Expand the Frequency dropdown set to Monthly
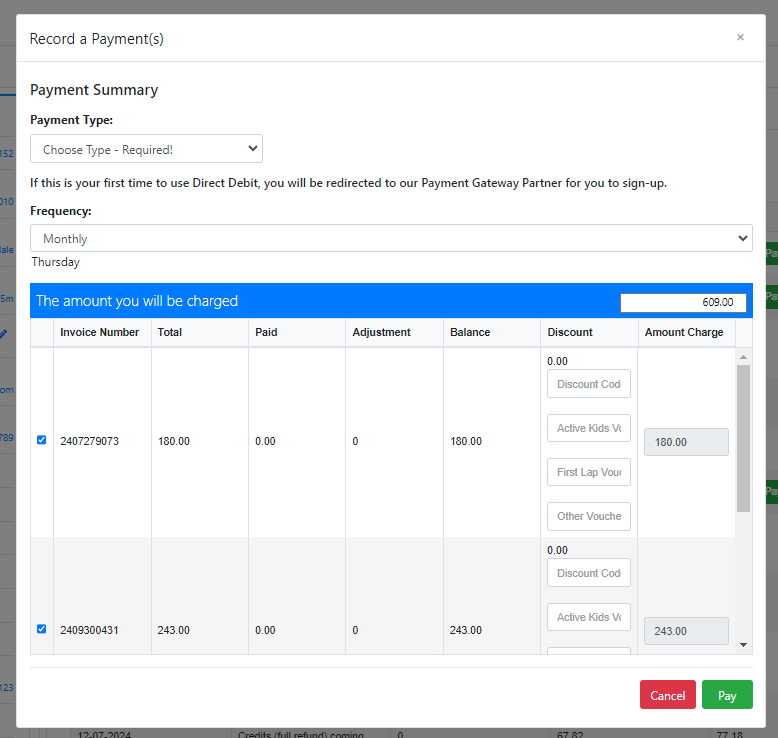Screen dimensions: 778x738 390,238
